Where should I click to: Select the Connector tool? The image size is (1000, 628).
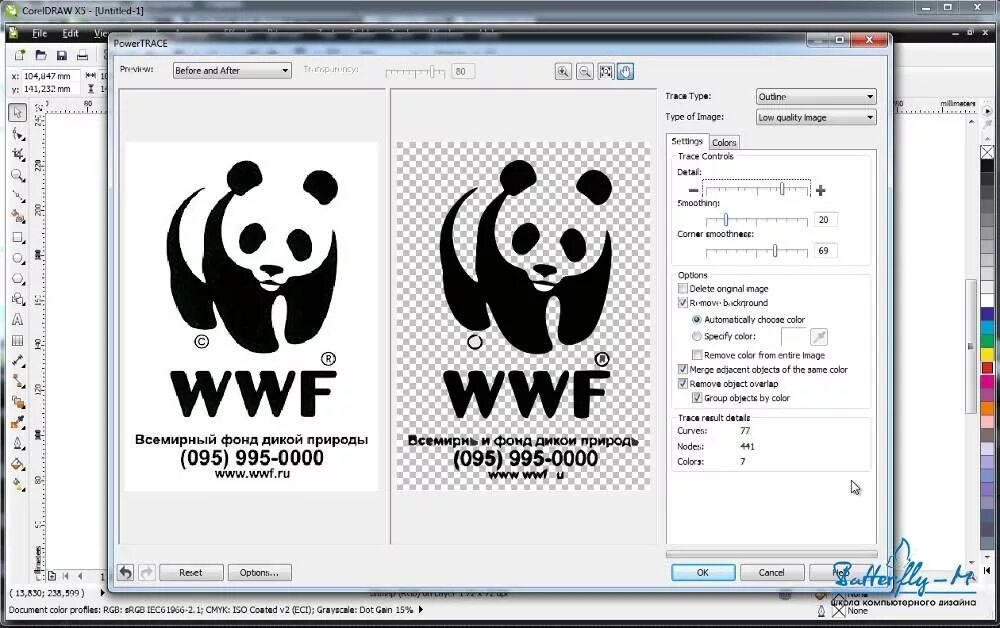click(x=18, y=381)
